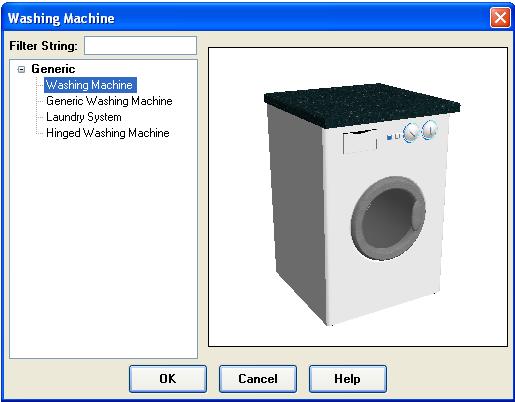Collapse the Generic tree node
The image size is (515, 402).
point(21,69)
